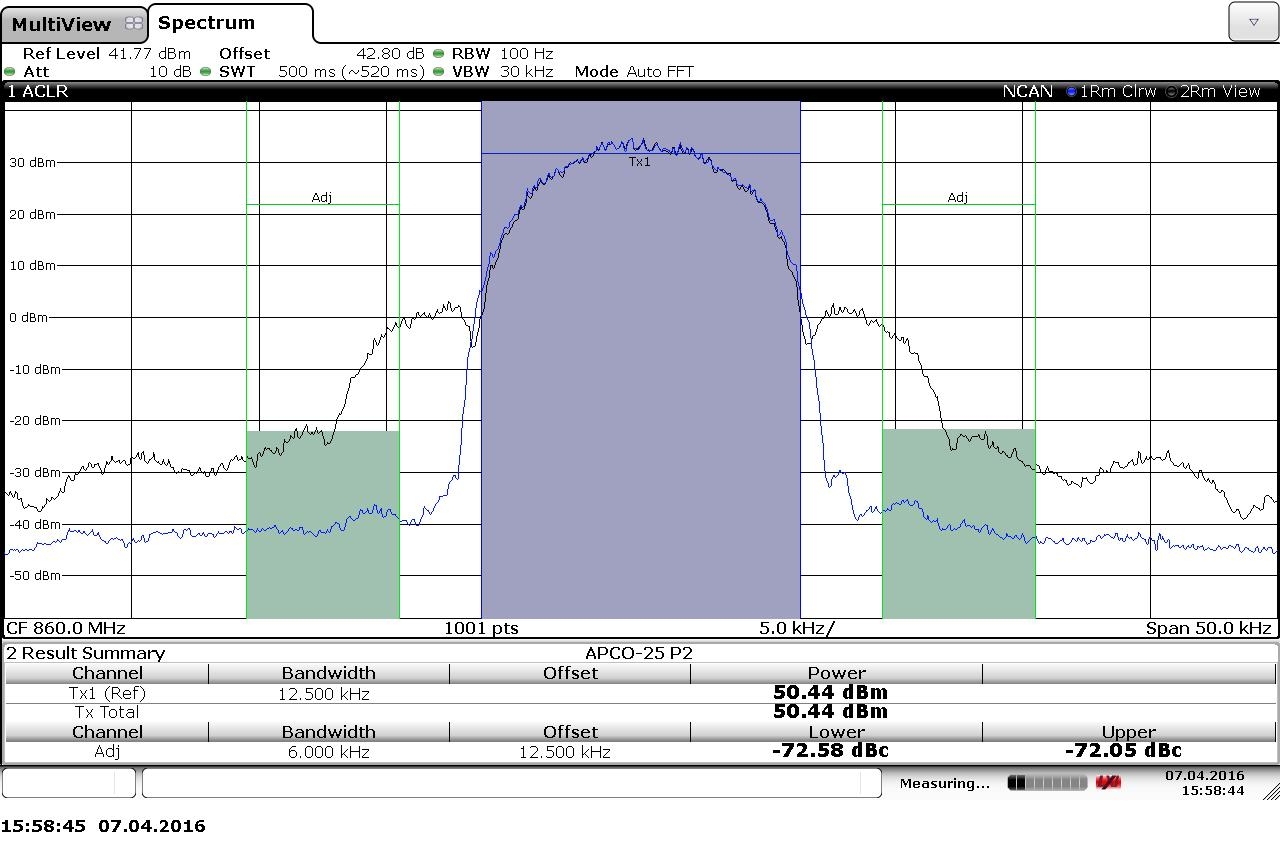Click the MultiView grid icon
The image size is (1280, 850).
pos(133,24)
